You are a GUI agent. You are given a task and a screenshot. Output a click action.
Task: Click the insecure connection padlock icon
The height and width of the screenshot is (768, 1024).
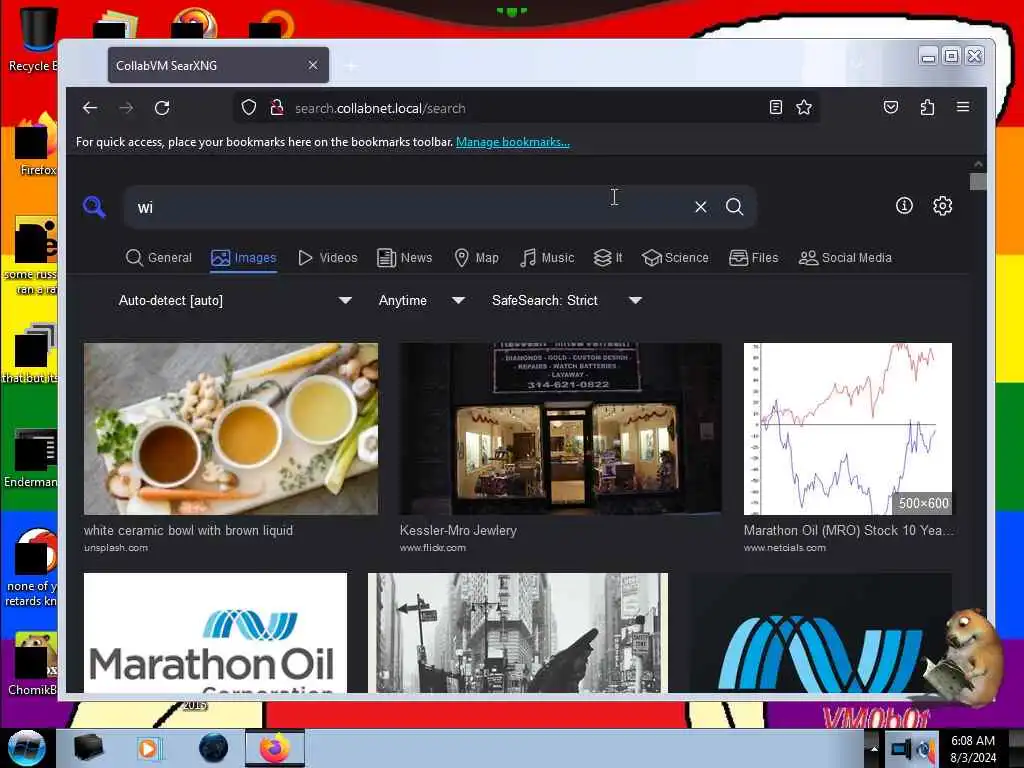[277, 108]
